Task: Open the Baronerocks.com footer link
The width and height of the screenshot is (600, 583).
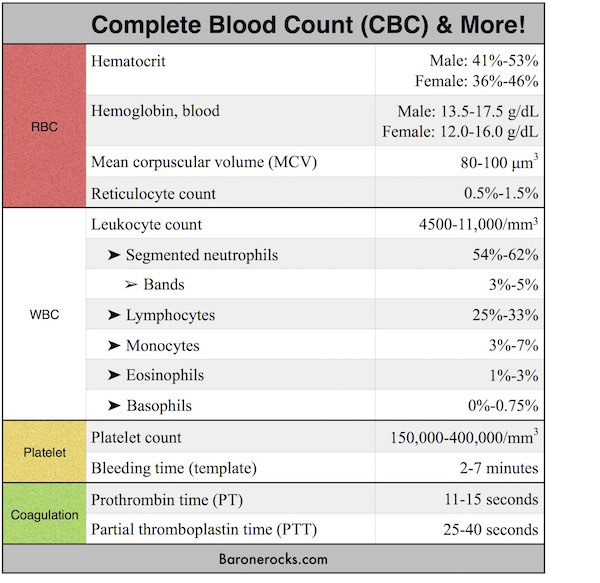Action: click(273, 559)
